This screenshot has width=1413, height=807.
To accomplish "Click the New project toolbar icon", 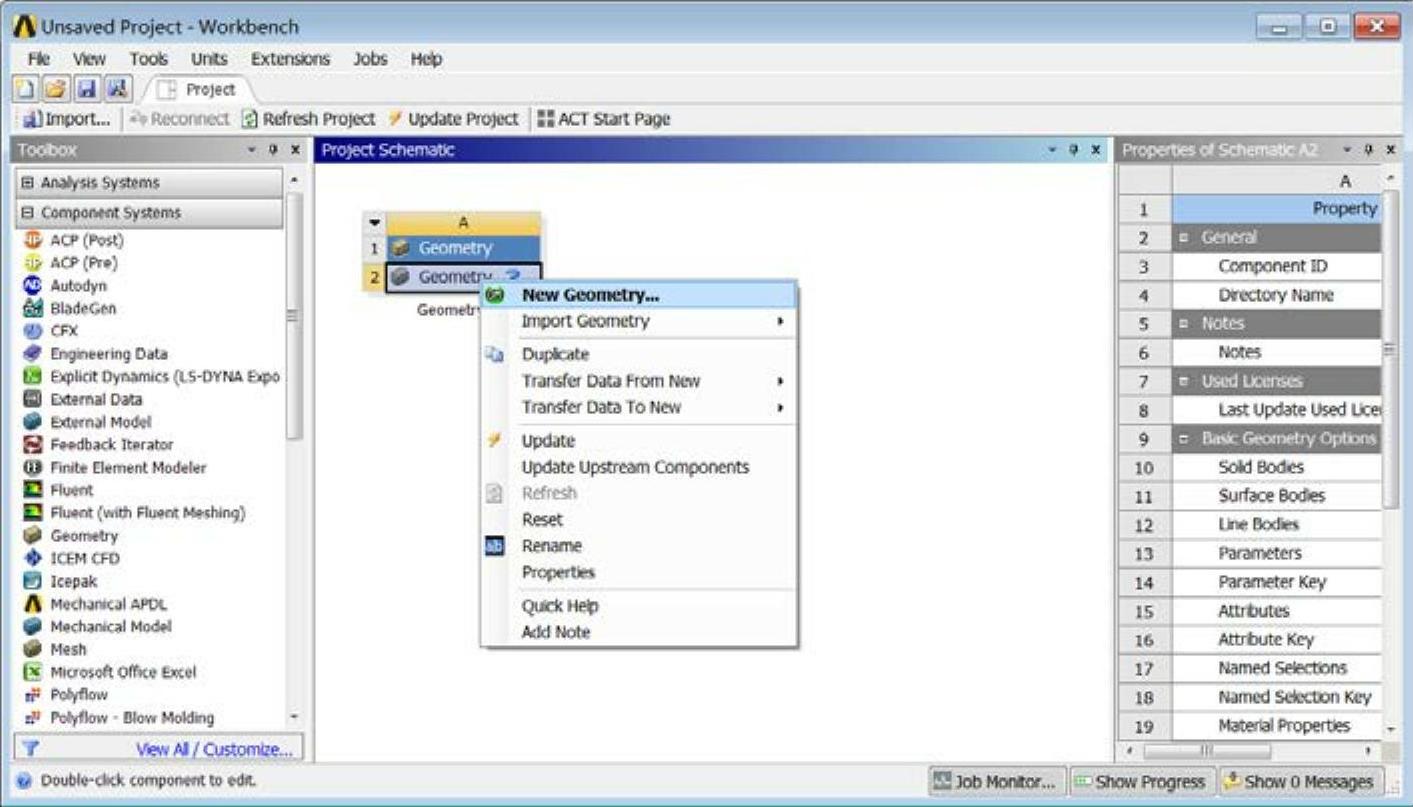I will (27, 89).
